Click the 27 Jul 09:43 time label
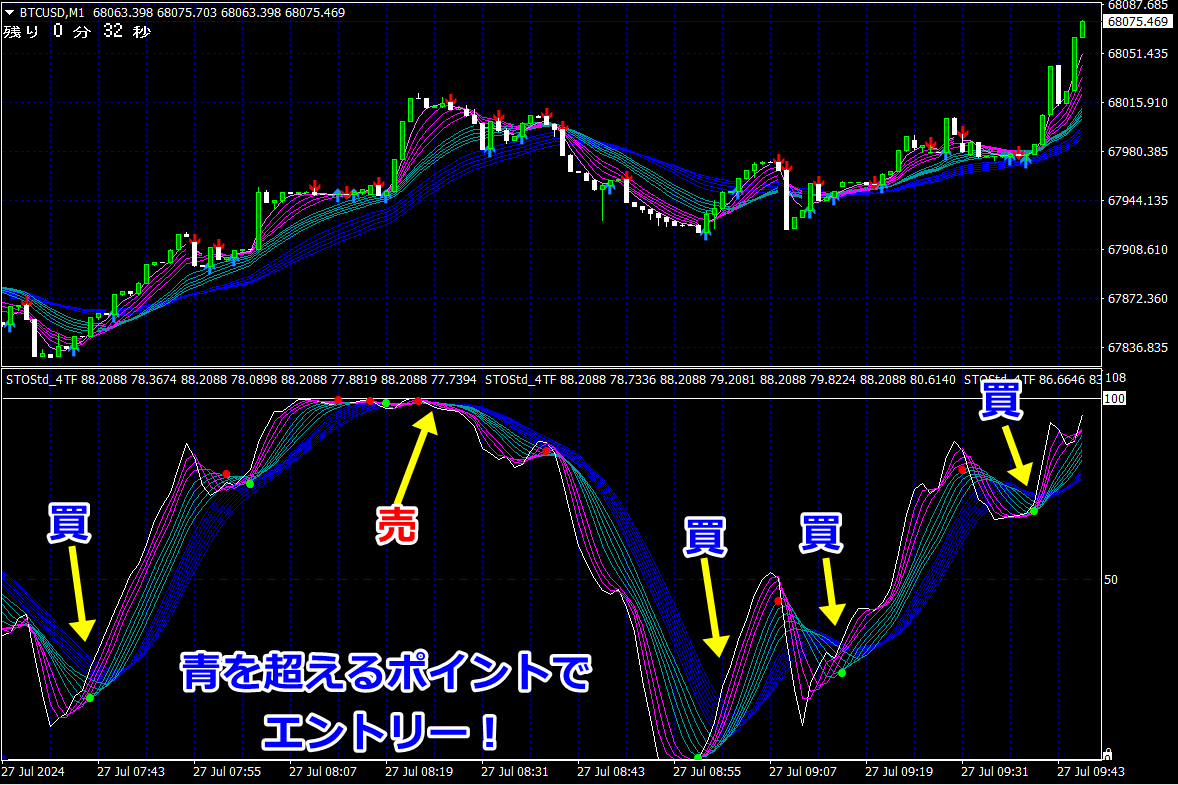 click(1091, 771)
